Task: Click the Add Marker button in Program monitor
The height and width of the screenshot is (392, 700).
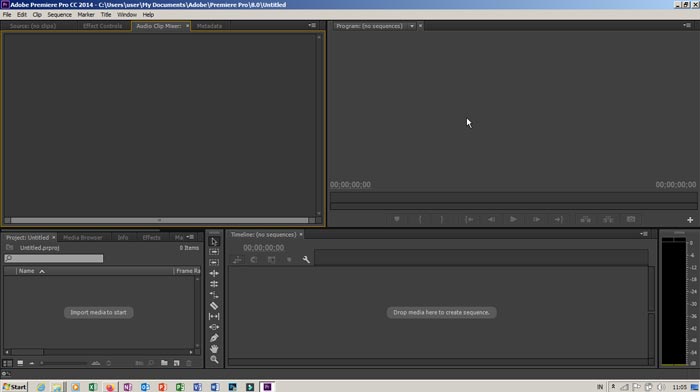Action: 396,220
